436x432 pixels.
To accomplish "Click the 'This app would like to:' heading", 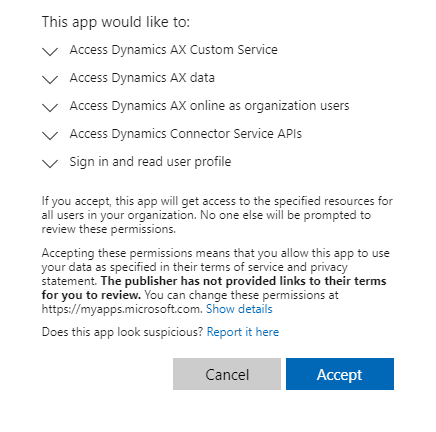I will click(x=116, y=22).
